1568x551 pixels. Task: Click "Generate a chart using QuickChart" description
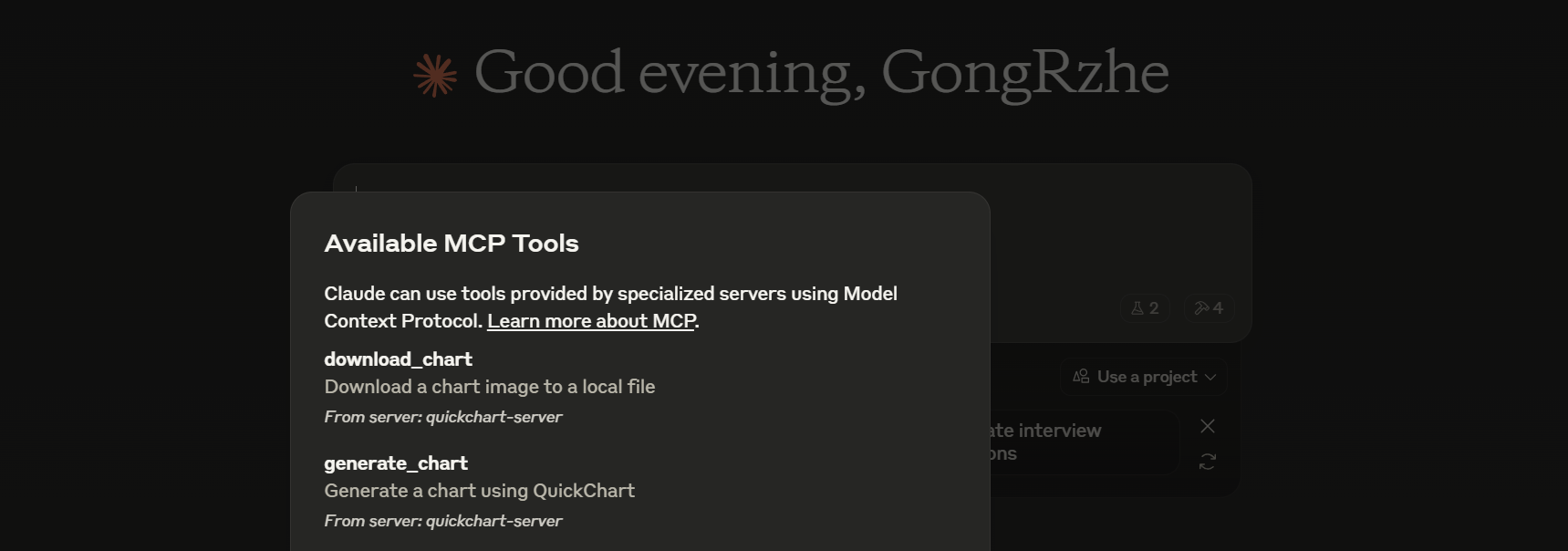point(479,491)
